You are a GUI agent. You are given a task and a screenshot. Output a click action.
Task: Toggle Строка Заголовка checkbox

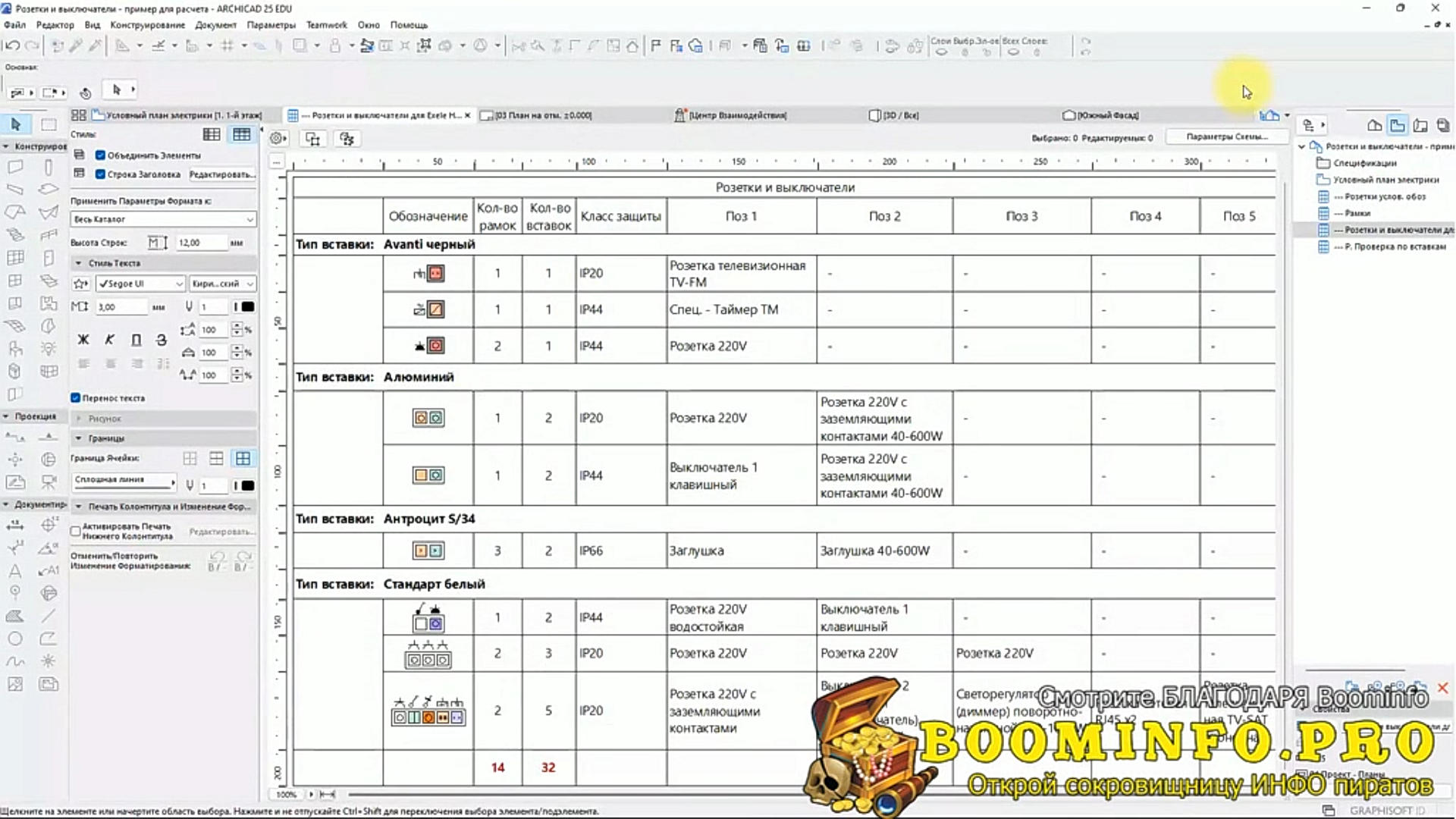(100, 174)
